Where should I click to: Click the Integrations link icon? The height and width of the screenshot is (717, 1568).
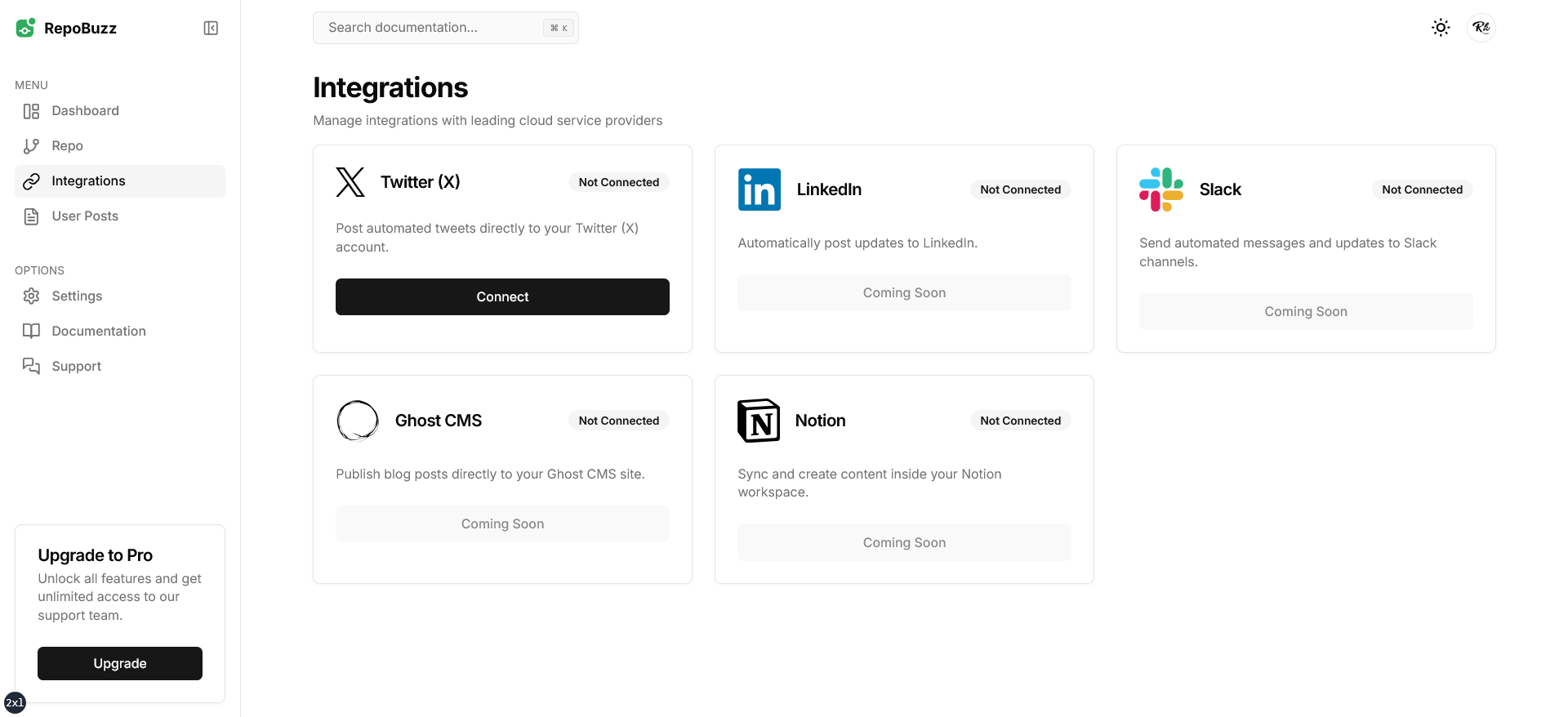click(x=31, y=181)
